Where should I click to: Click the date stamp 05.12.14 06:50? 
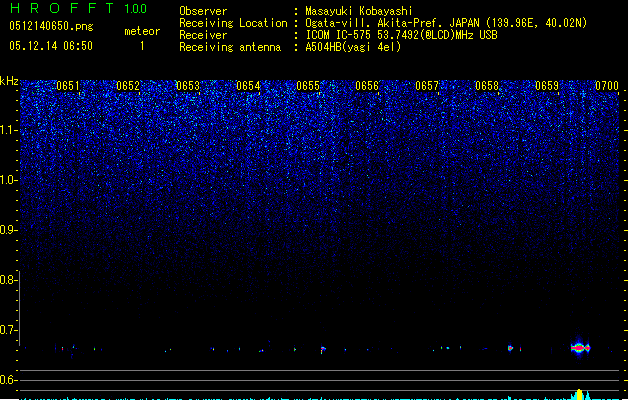tap(51, 46)
